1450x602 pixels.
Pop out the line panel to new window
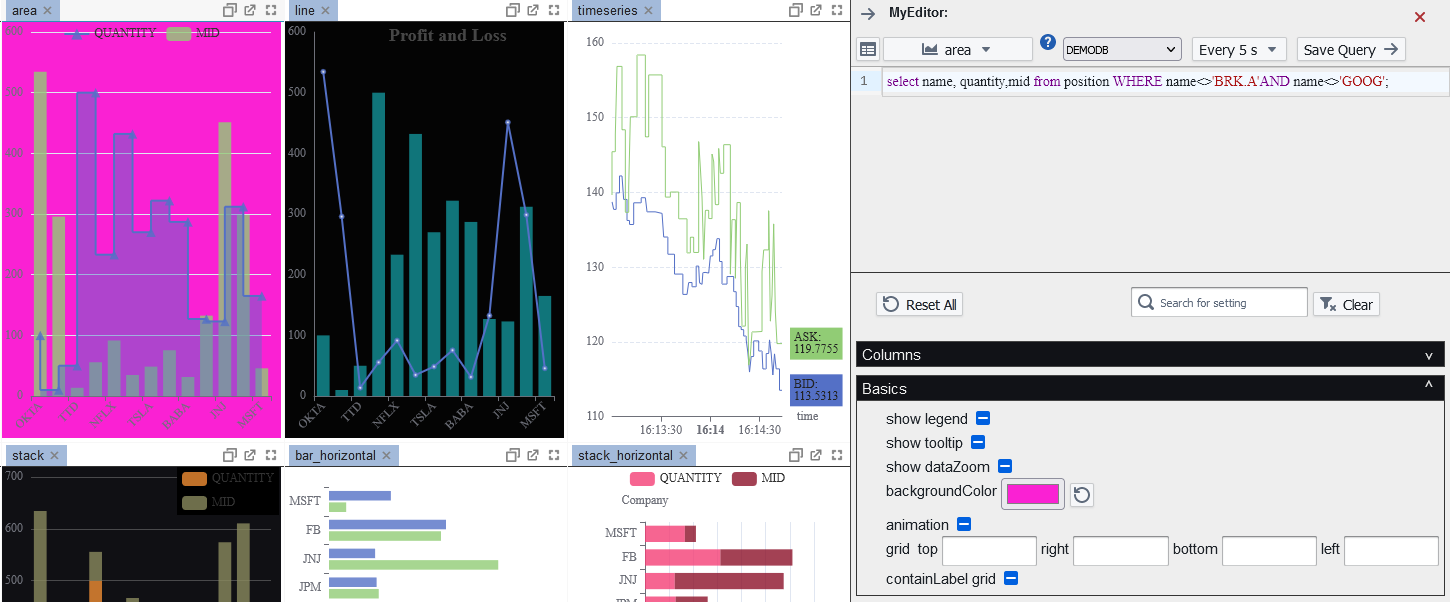point(533,11)
